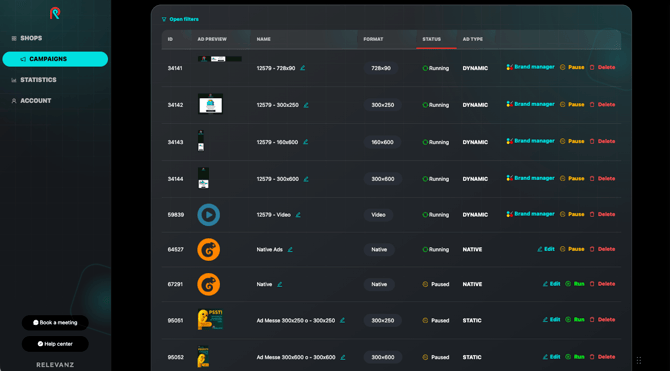The height and width of the screenshot is (371, 670).
Task: Sort by the ID column header
Action: click(170, 39)
